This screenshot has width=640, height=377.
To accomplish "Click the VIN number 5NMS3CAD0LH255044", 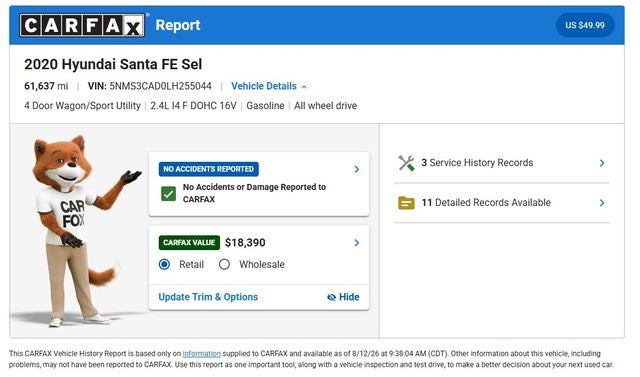I will [x=160, y=86].
